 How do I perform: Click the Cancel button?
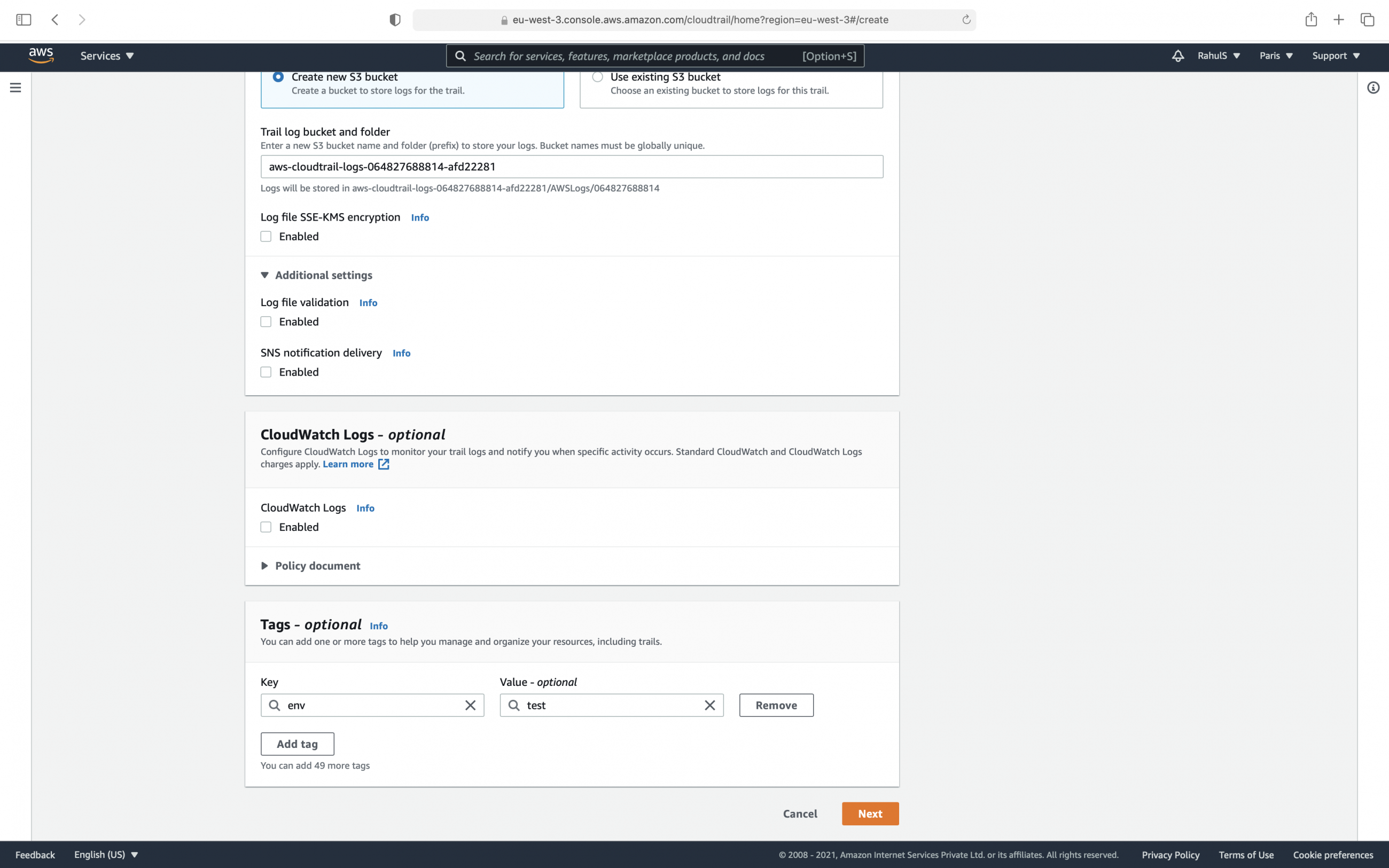[x=800, y=814]
